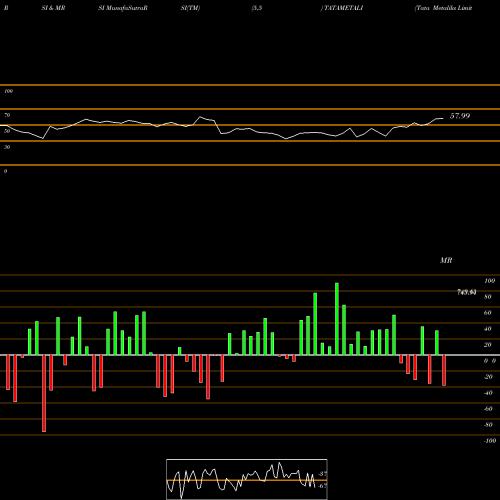The height and width of the screenshot is (500, 500).
Task: Click the 'SI & MR' header text
Action: coord(53,8)
